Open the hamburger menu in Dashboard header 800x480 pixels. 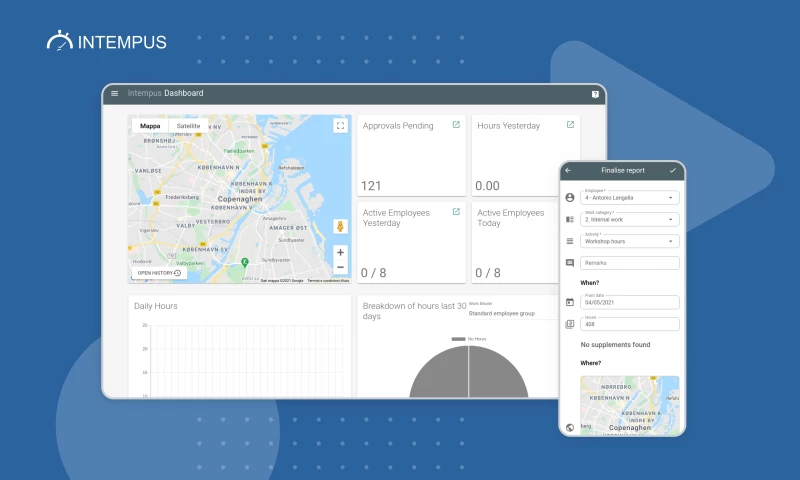point(114,94)
